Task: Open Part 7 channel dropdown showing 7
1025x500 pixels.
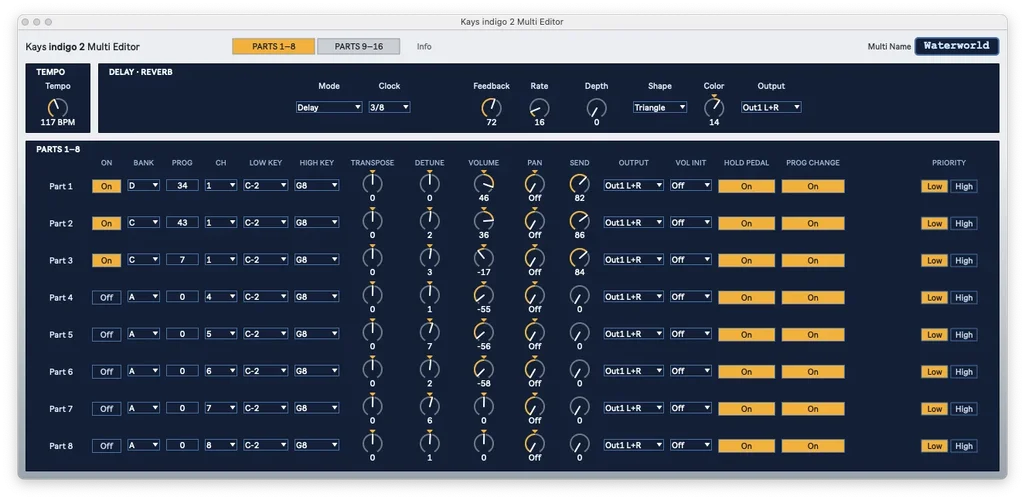Action: point(221,408)
